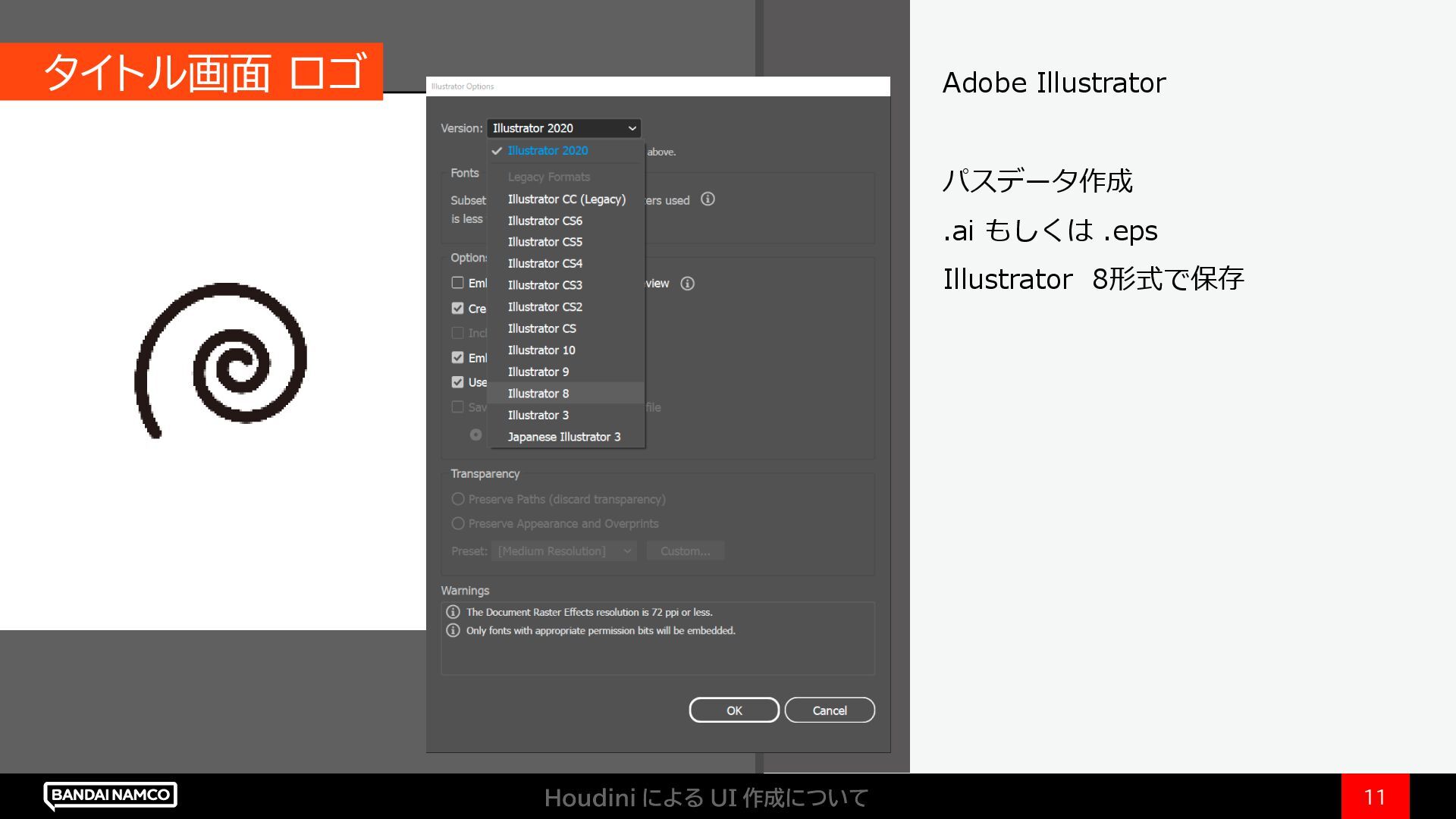
Task: Pick Illustrator CS6 in version list
Action: [544, 221]
